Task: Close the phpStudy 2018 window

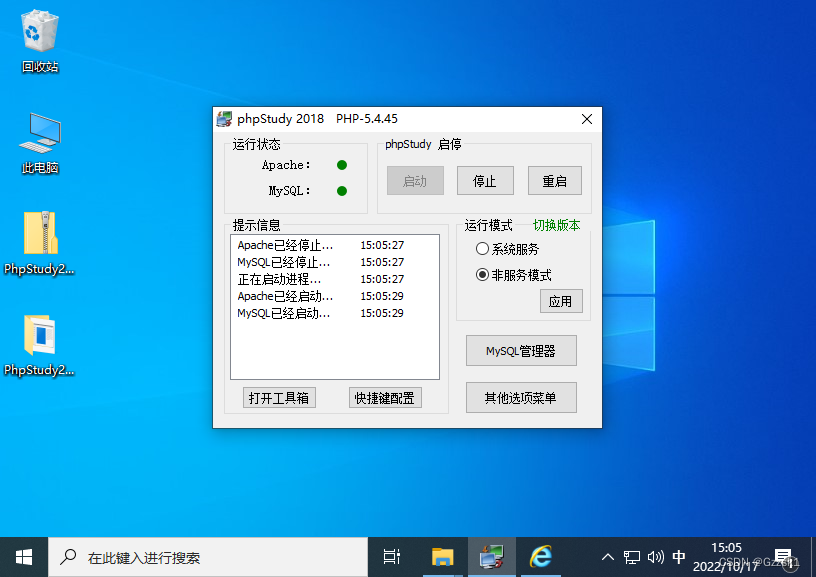Action: (586, 119)
